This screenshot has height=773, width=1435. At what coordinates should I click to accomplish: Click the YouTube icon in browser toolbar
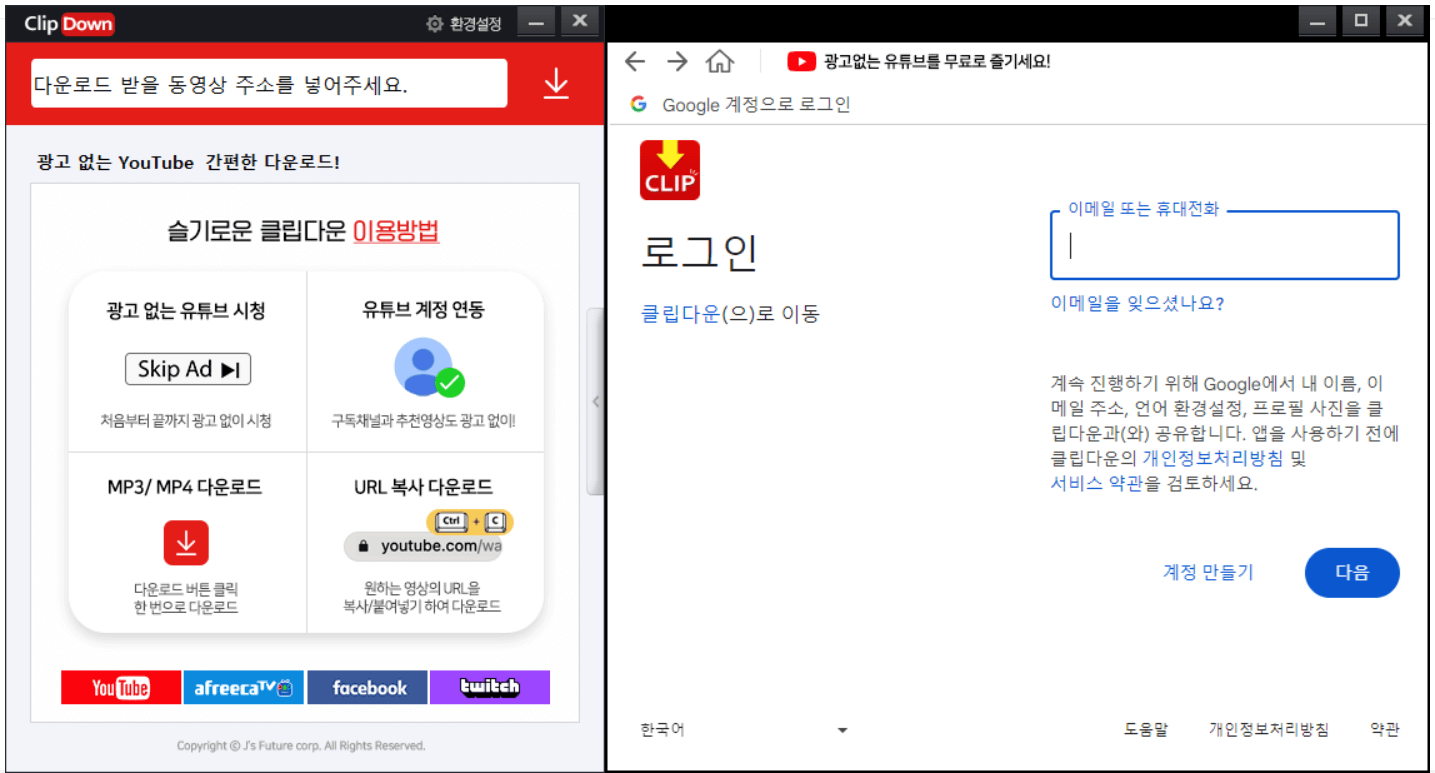(801, 62)
